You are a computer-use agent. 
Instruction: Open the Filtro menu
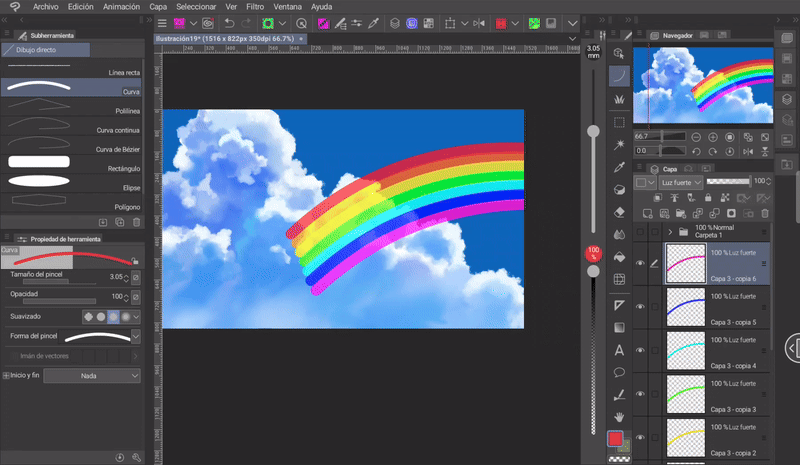(255, 6)
